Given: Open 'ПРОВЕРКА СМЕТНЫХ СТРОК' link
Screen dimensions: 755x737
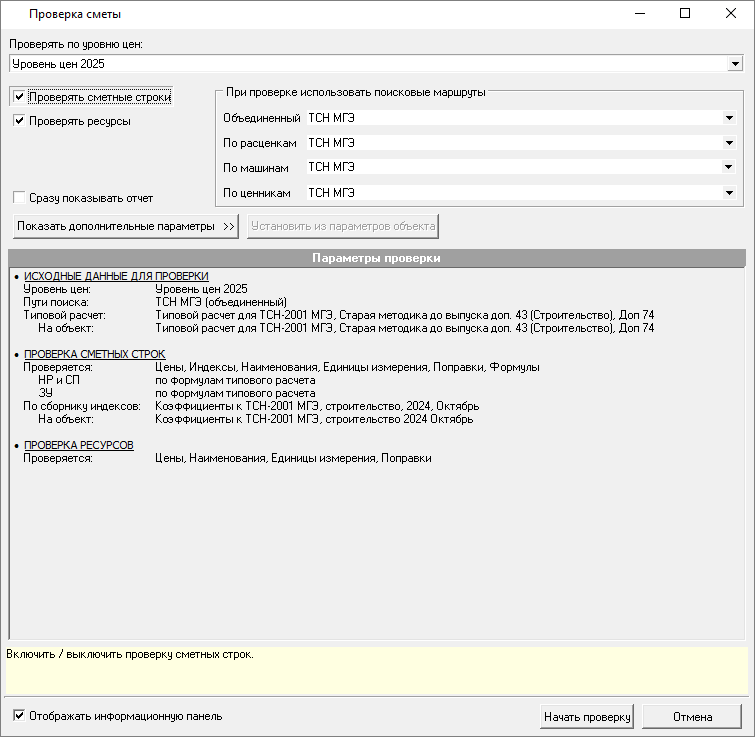Looking at the screenshot, I should [x=94, y=354].
